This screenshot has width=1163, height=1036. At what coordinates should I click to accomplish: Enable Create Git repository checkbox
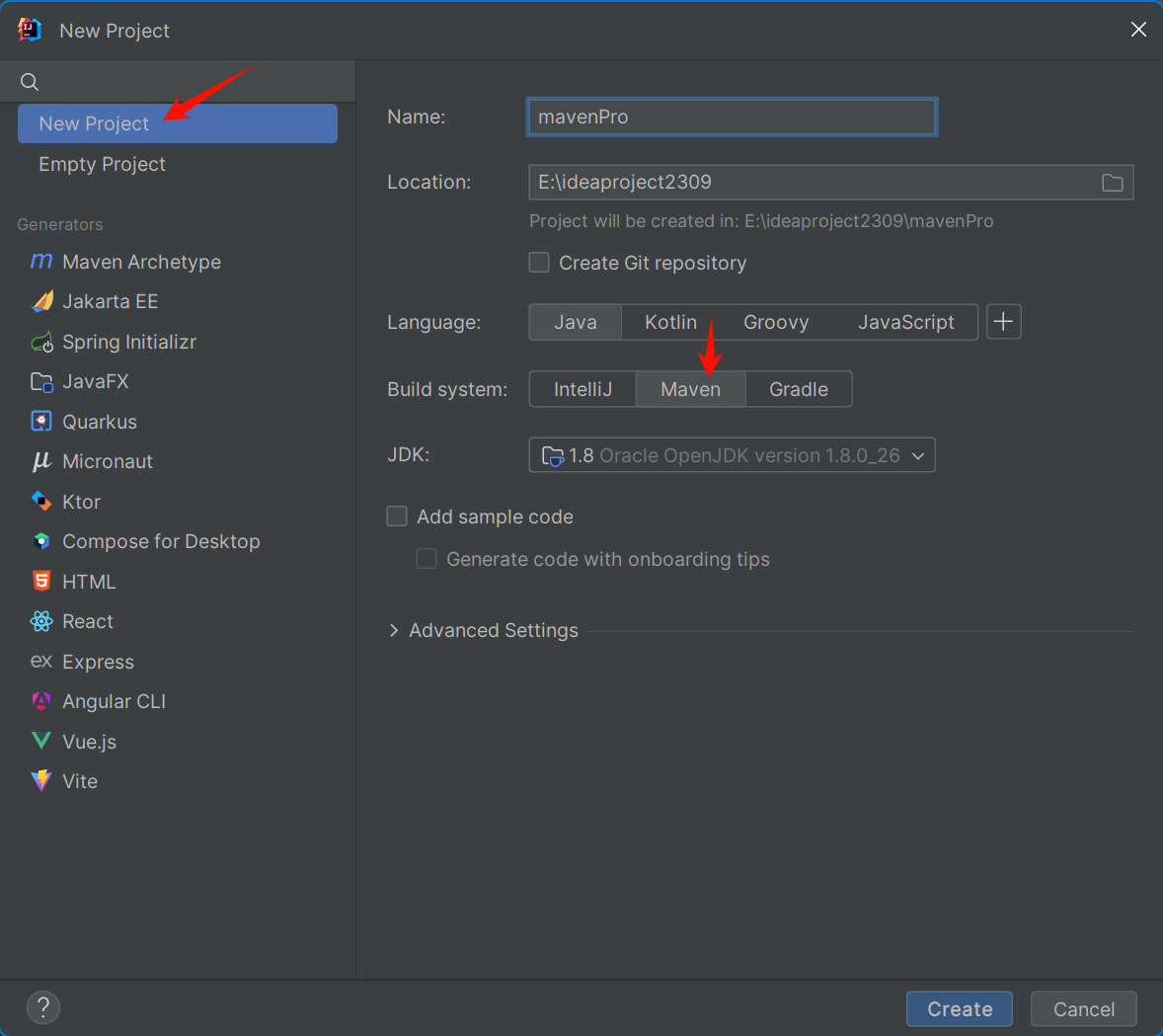[539, 263]
